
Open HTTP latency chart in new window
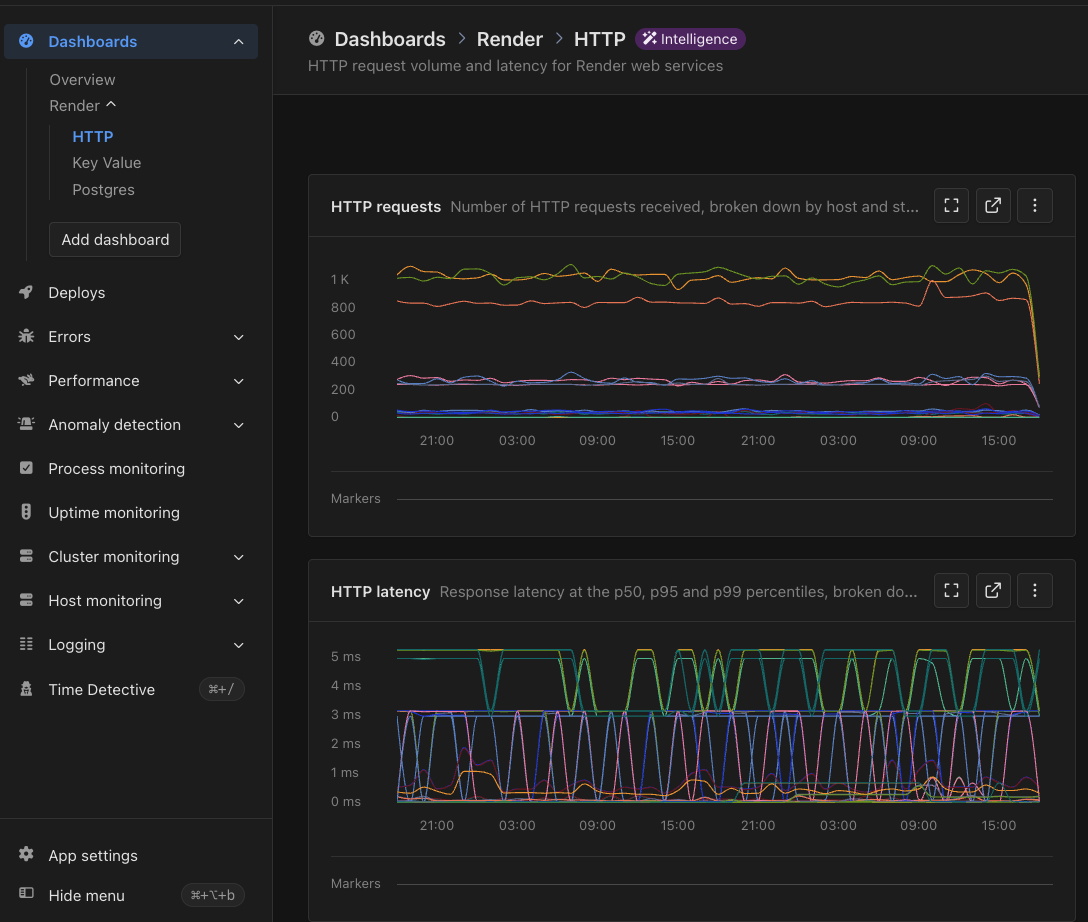[993, 590]
